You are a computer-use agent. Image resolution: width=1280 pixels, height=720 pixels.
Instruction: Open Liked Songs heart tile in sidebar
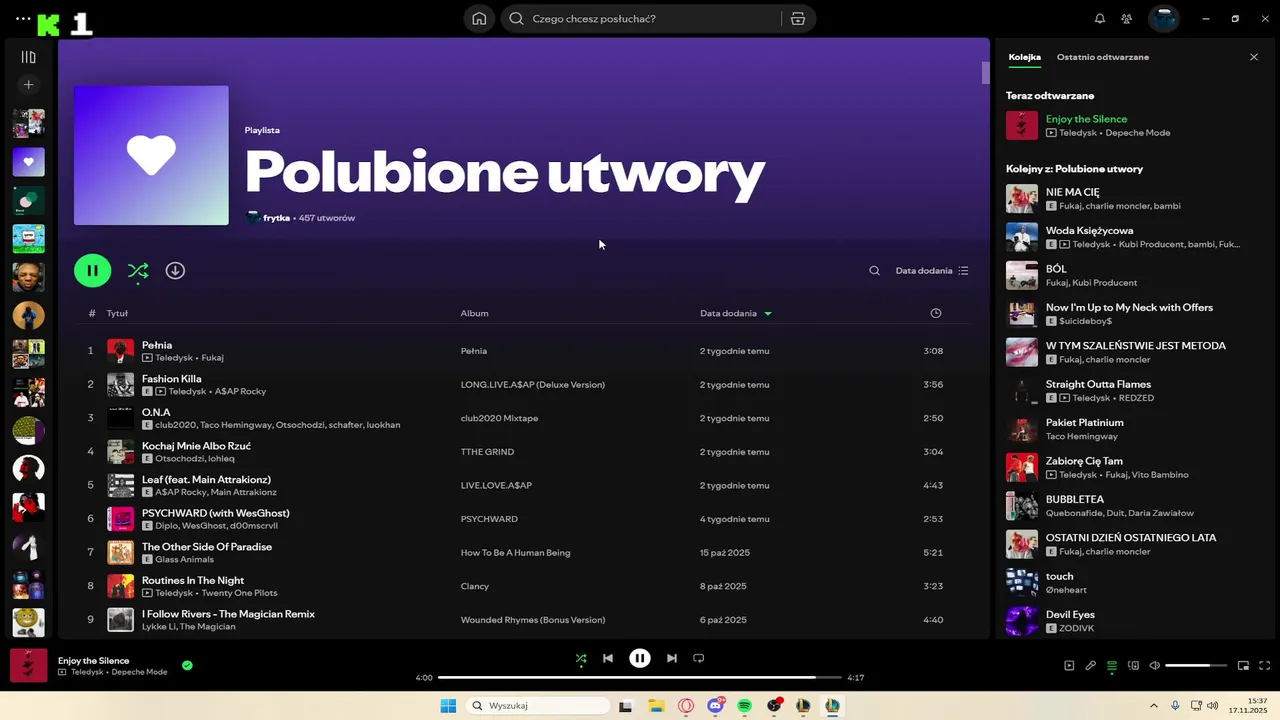[x=28, y=162]
